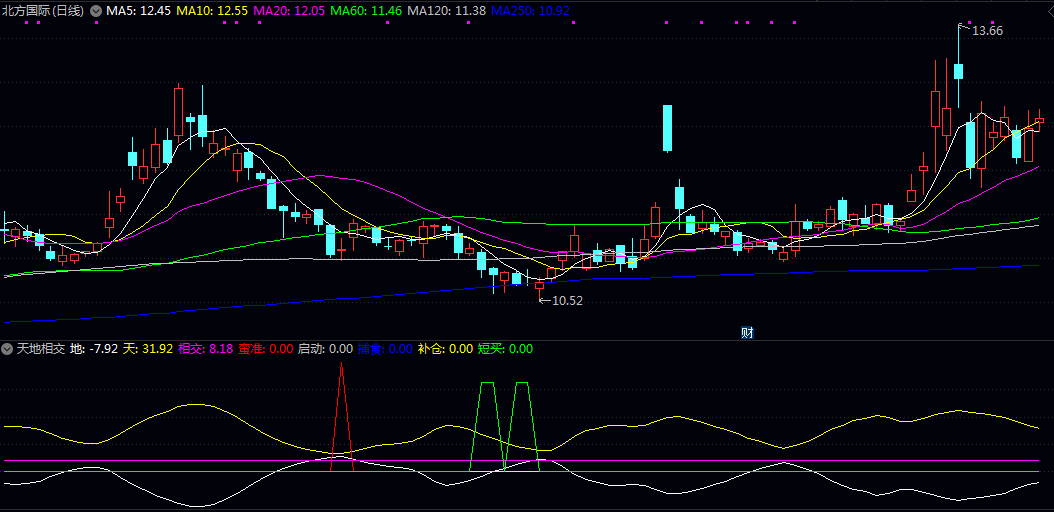Select the magenta MA20 indicator label
This screenshot has height=512, width=1054.
(289, 10)
